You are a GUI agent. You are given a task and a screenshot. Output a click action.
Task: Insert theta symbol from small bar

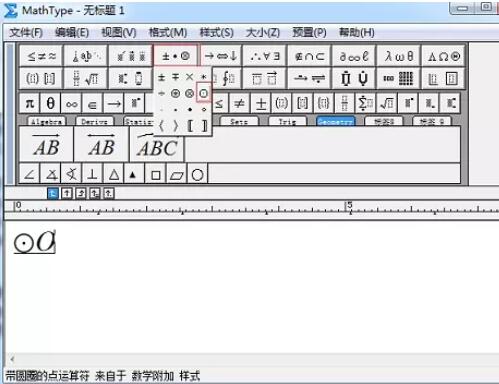(50, 104)
